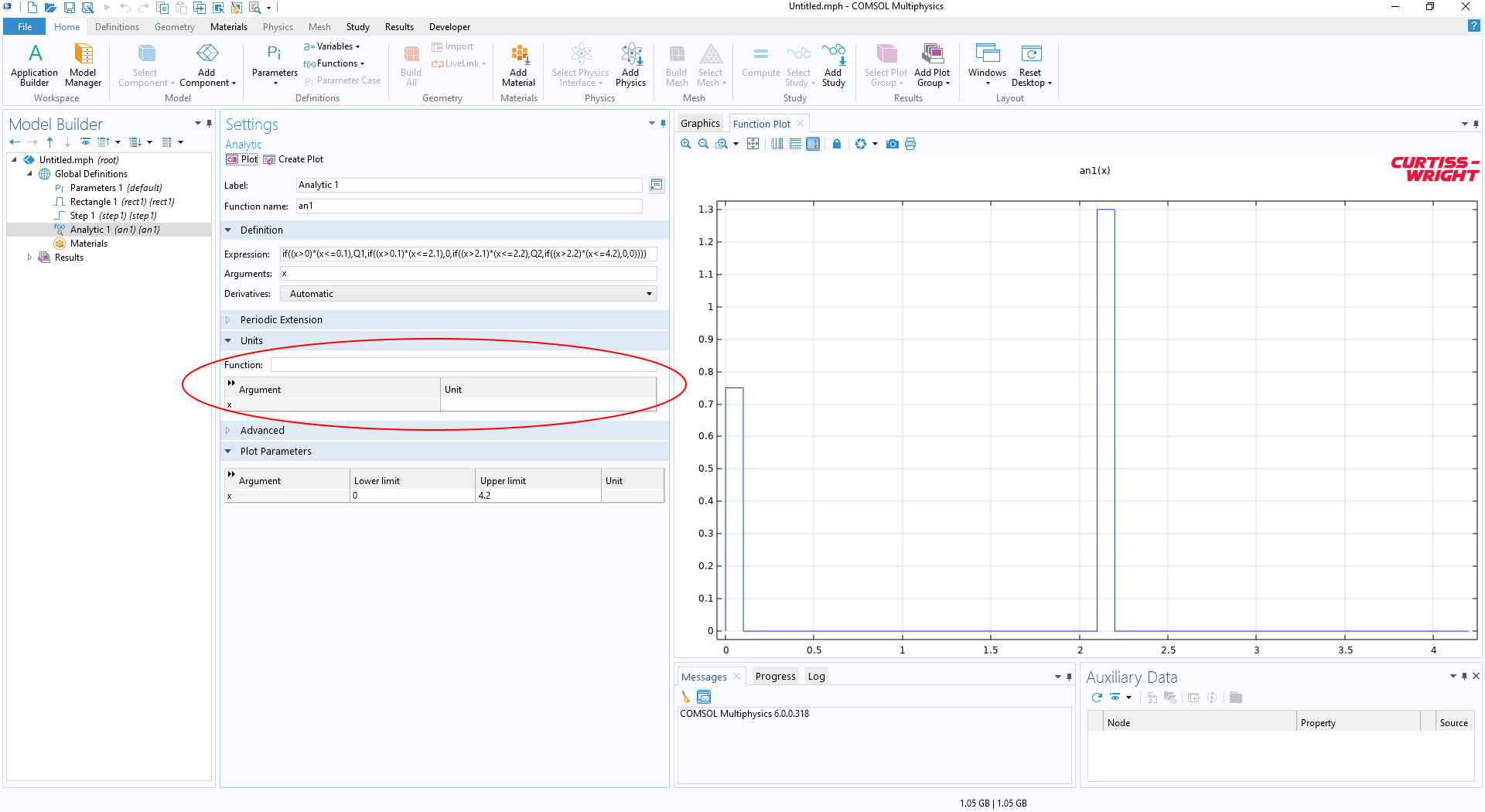The image size is (1485, 812).
Task: Toggle the plot legend display button
Action: [x=813, y=144]
